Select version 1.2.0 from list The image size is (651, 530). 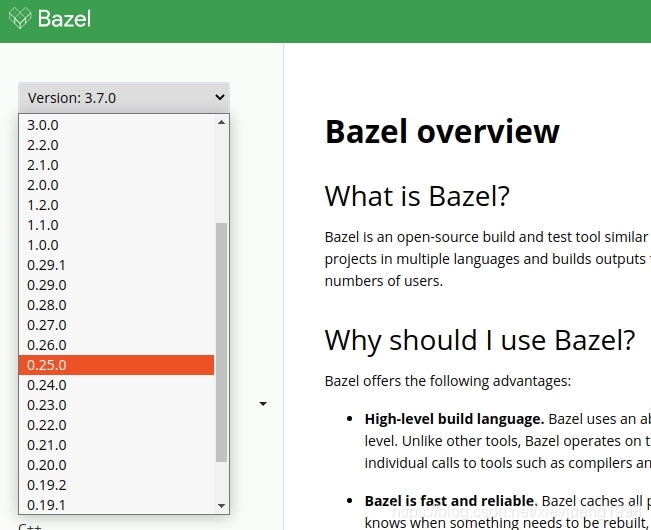tap(116, 205)
